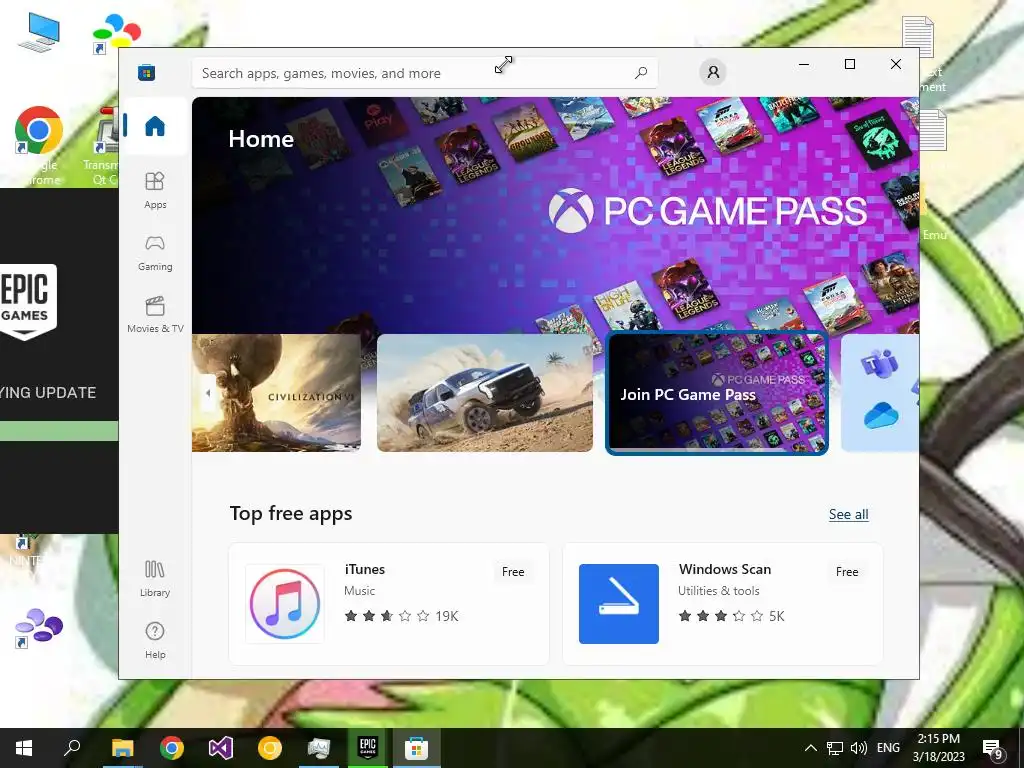Open Movies & TV section
The width and height of the screenshot is (1024, 768).
point(155,315)
